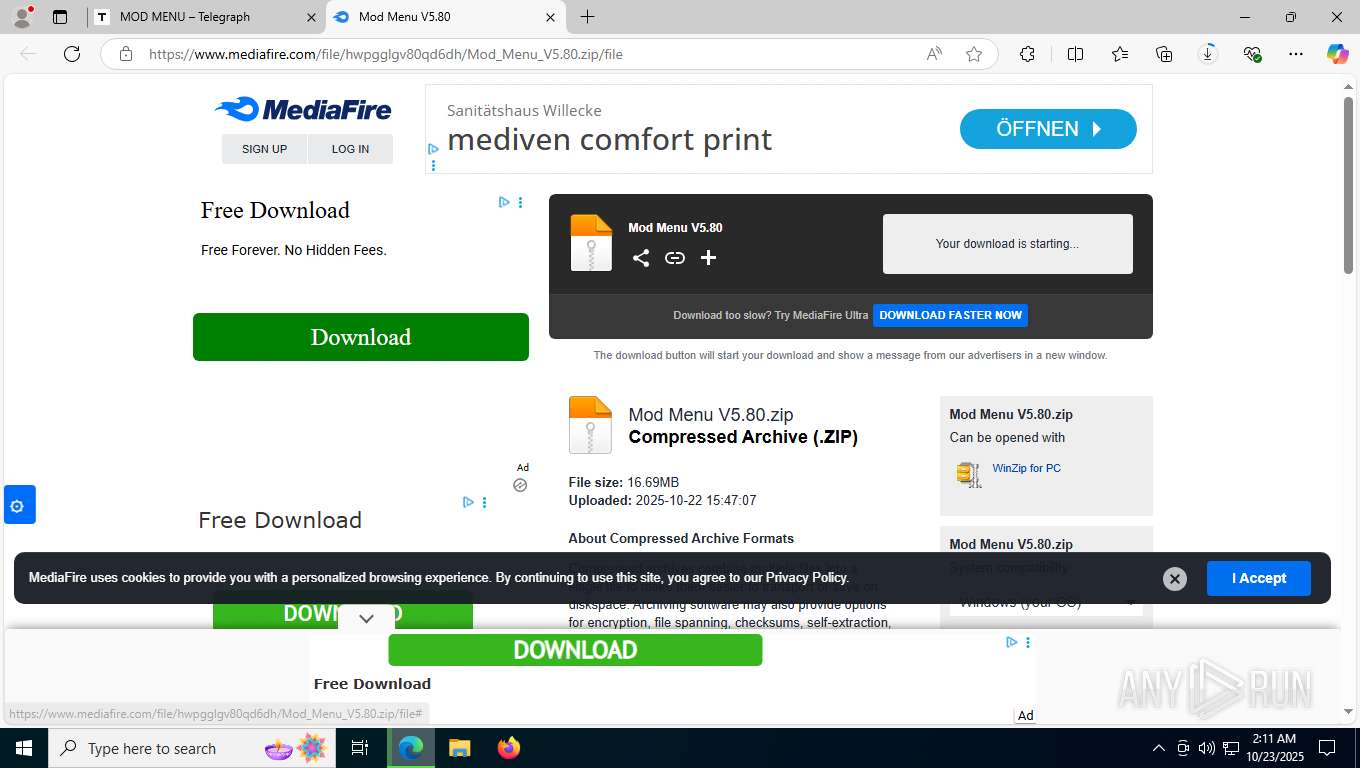Image resolution: width=1360 pixels, height=768 pixels.
Task: Open Browser essentials heart icon
Action: click(x=1252, y=54)
